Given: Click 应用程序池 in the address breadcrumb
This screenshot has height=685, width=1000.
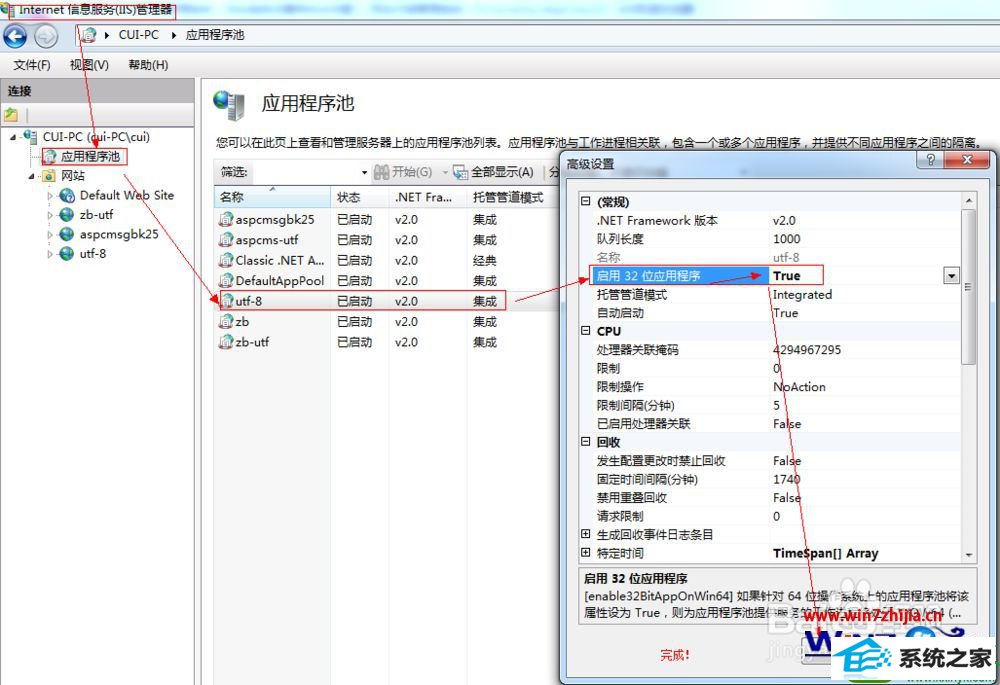Looking at the screenshot, I should [215, 35].
